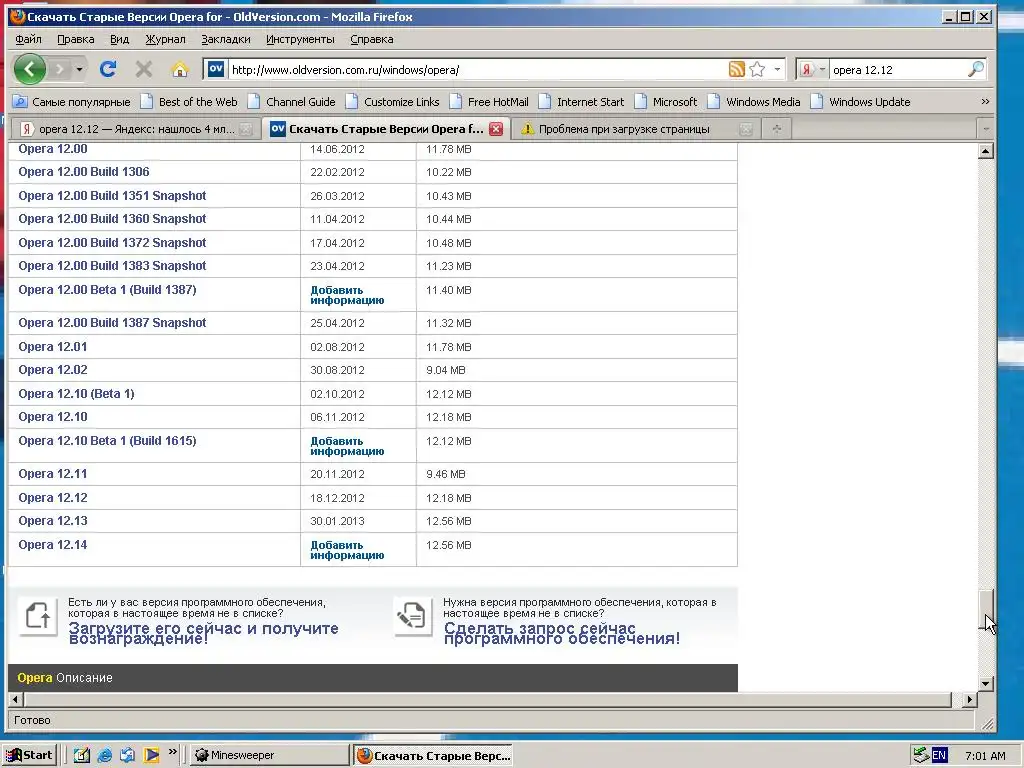Click in the search field containing opera 12.12
The width and height of the screenshot is (1024, 768).
896,70
